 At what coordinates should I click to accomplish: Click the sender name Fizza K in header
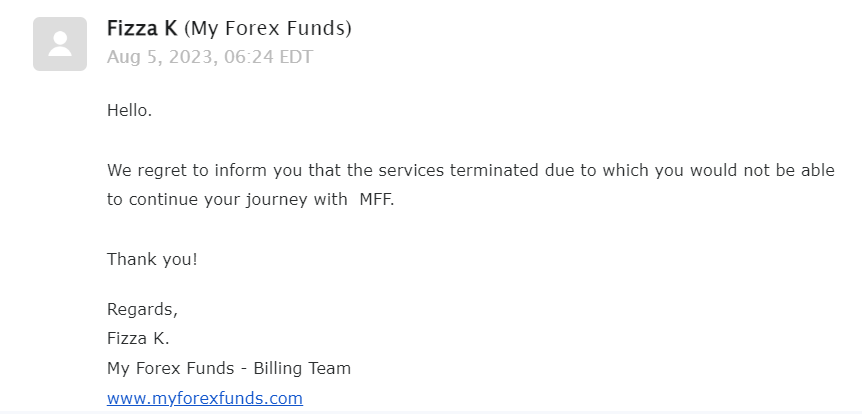pyautogui.click(x=142, y=29)
